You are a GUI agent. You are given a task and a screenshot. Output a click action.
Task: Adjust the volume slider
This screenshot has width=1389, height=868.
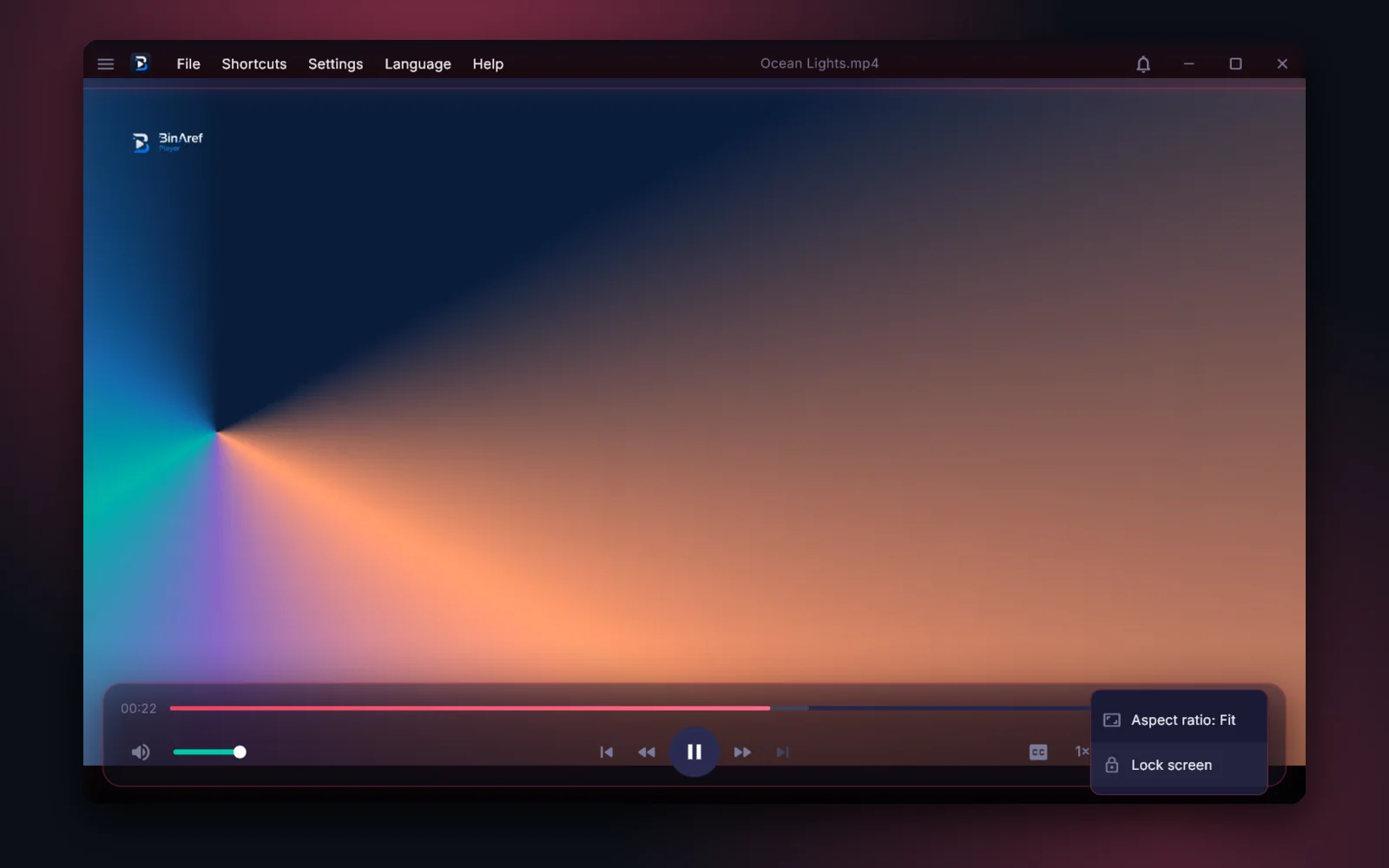[209, 752]
